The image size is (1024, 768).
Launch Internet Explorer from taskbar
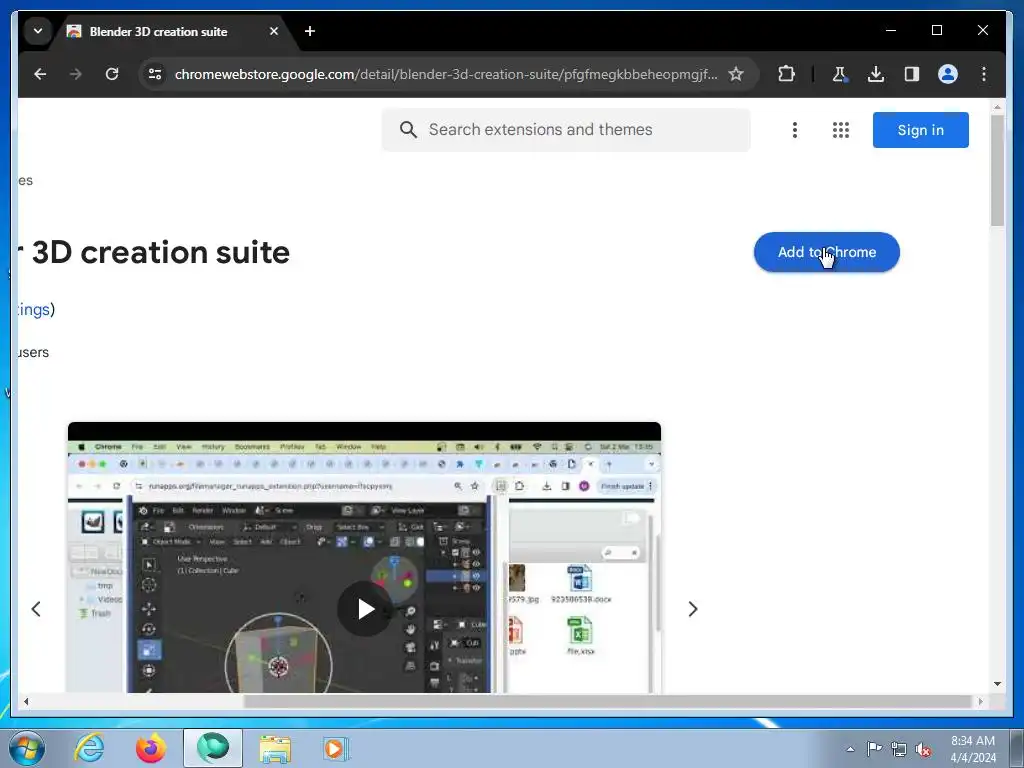pos(89,748)
